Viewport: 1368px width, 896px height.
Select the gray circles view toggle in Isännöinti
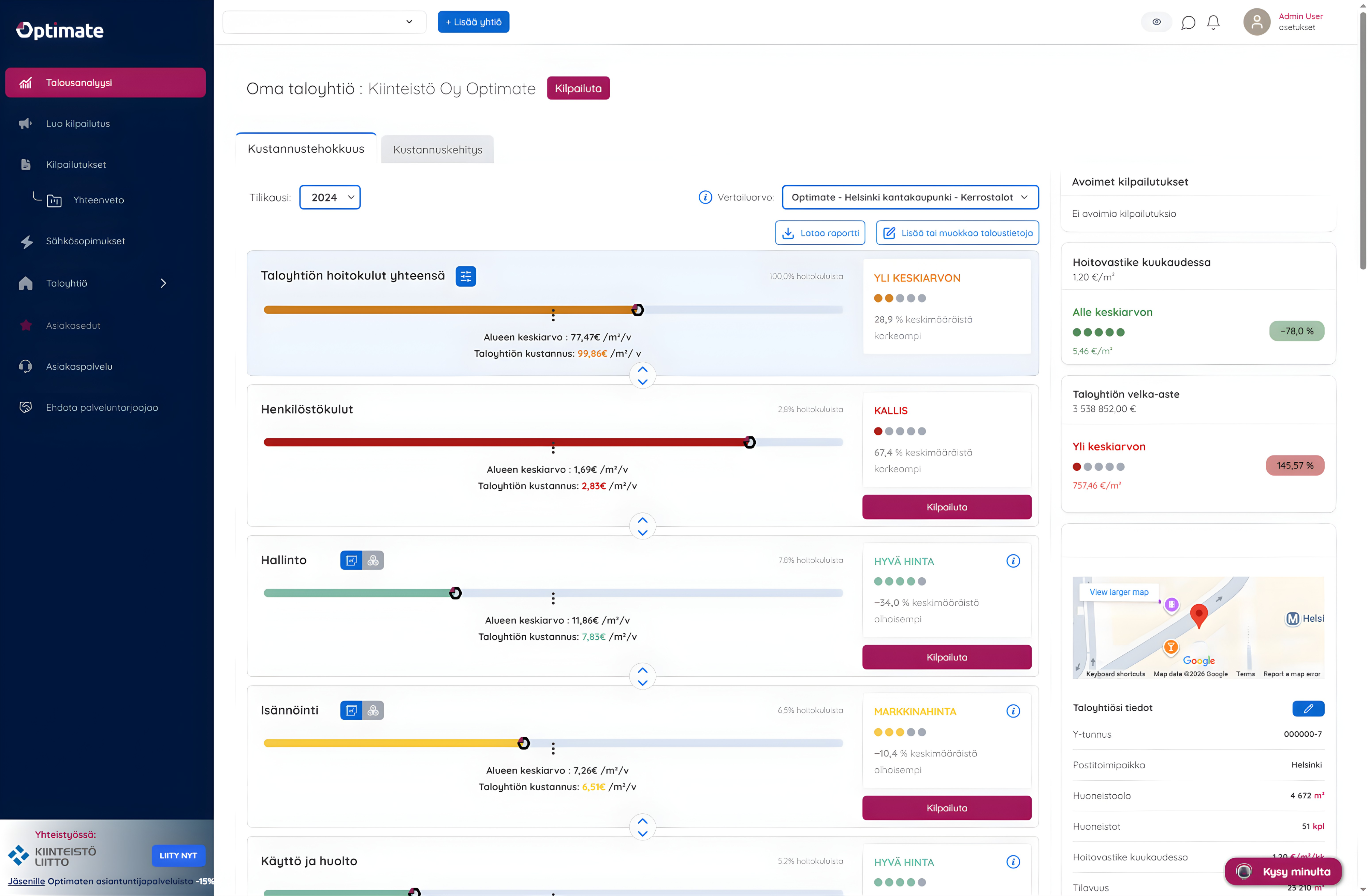[373, 711]
